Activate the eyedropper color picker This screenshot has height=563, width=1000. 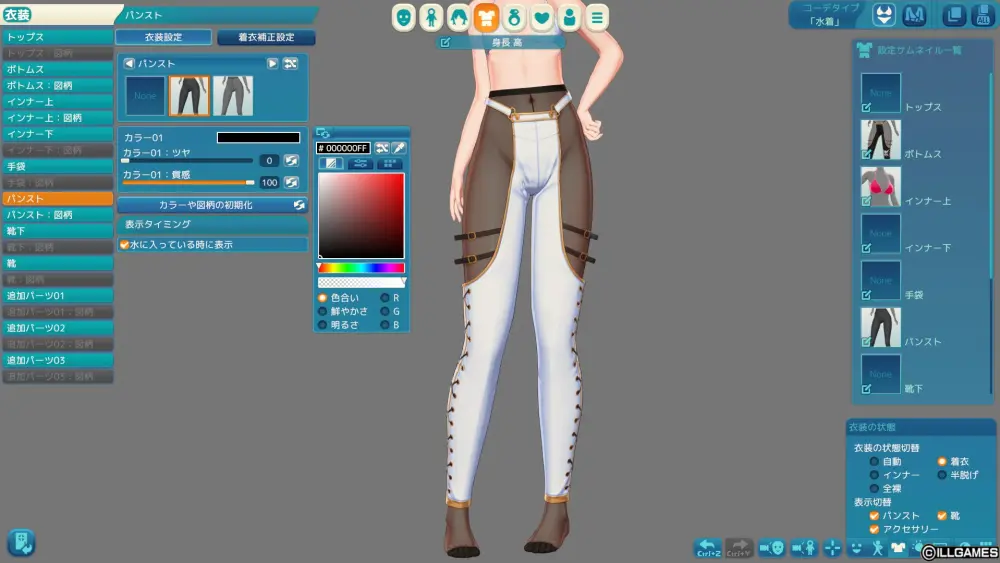(x=399, y=148)
